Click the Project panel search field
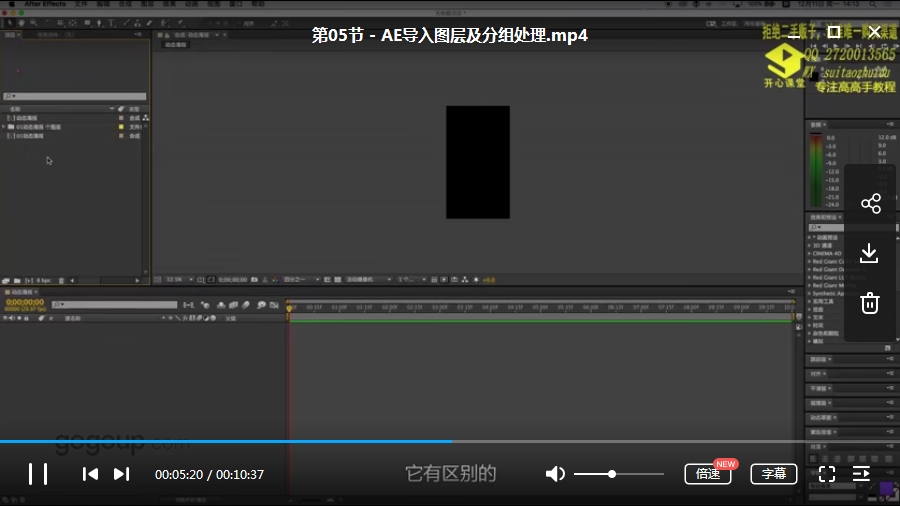The height and width of the screenshot is (506, 900). click(75, 96)
